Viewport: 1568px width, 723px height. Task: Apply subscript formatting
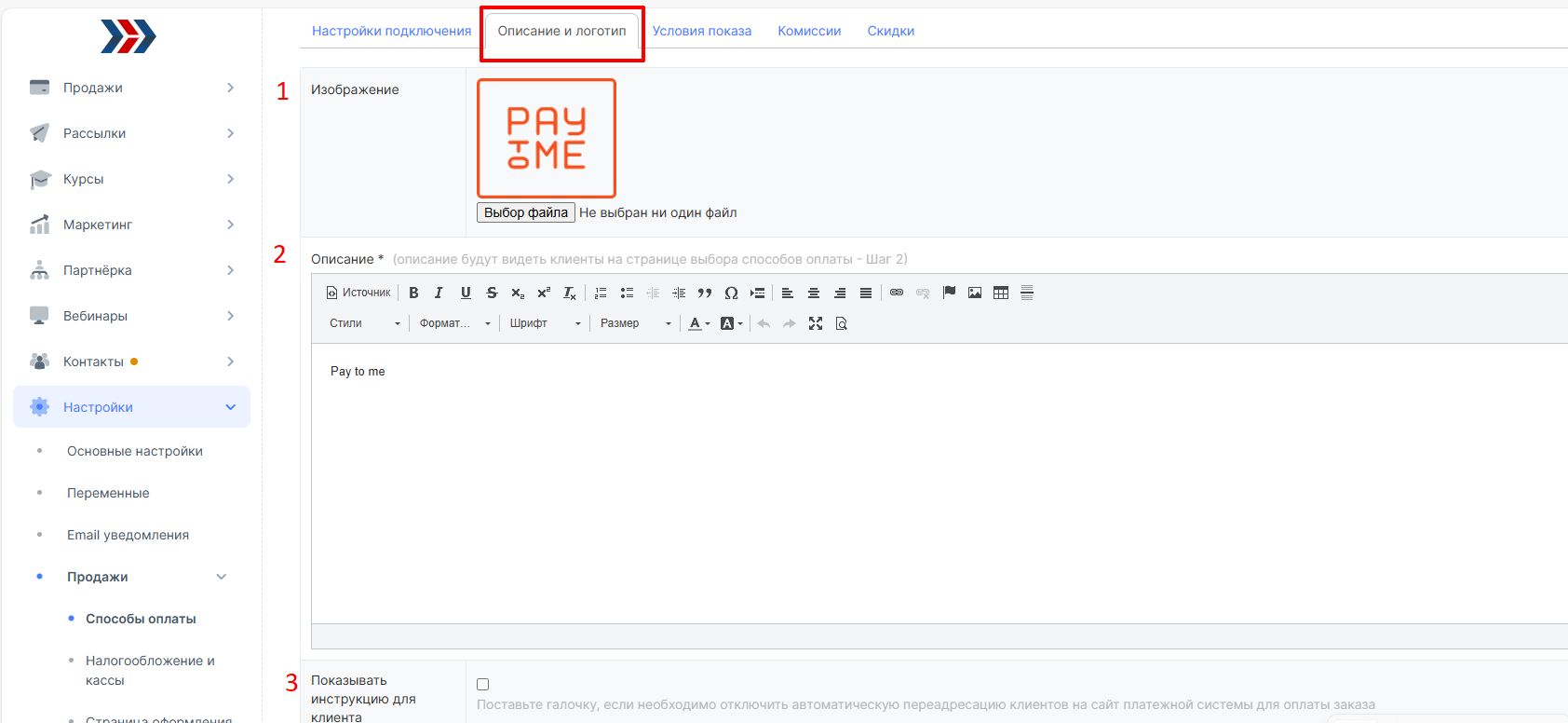(518, 293)
